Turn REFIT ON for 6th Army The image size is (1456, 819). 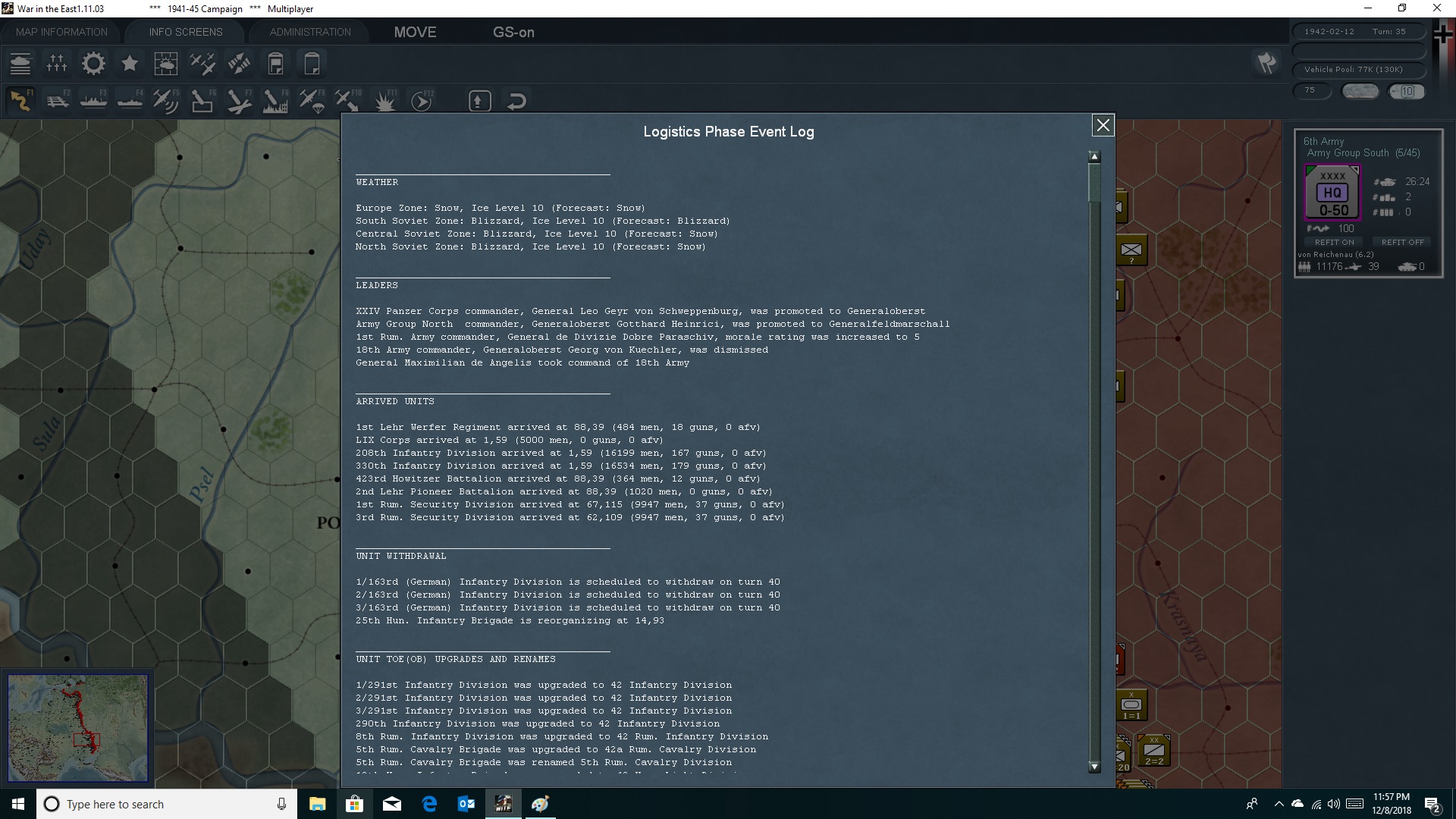[1335, 242]
